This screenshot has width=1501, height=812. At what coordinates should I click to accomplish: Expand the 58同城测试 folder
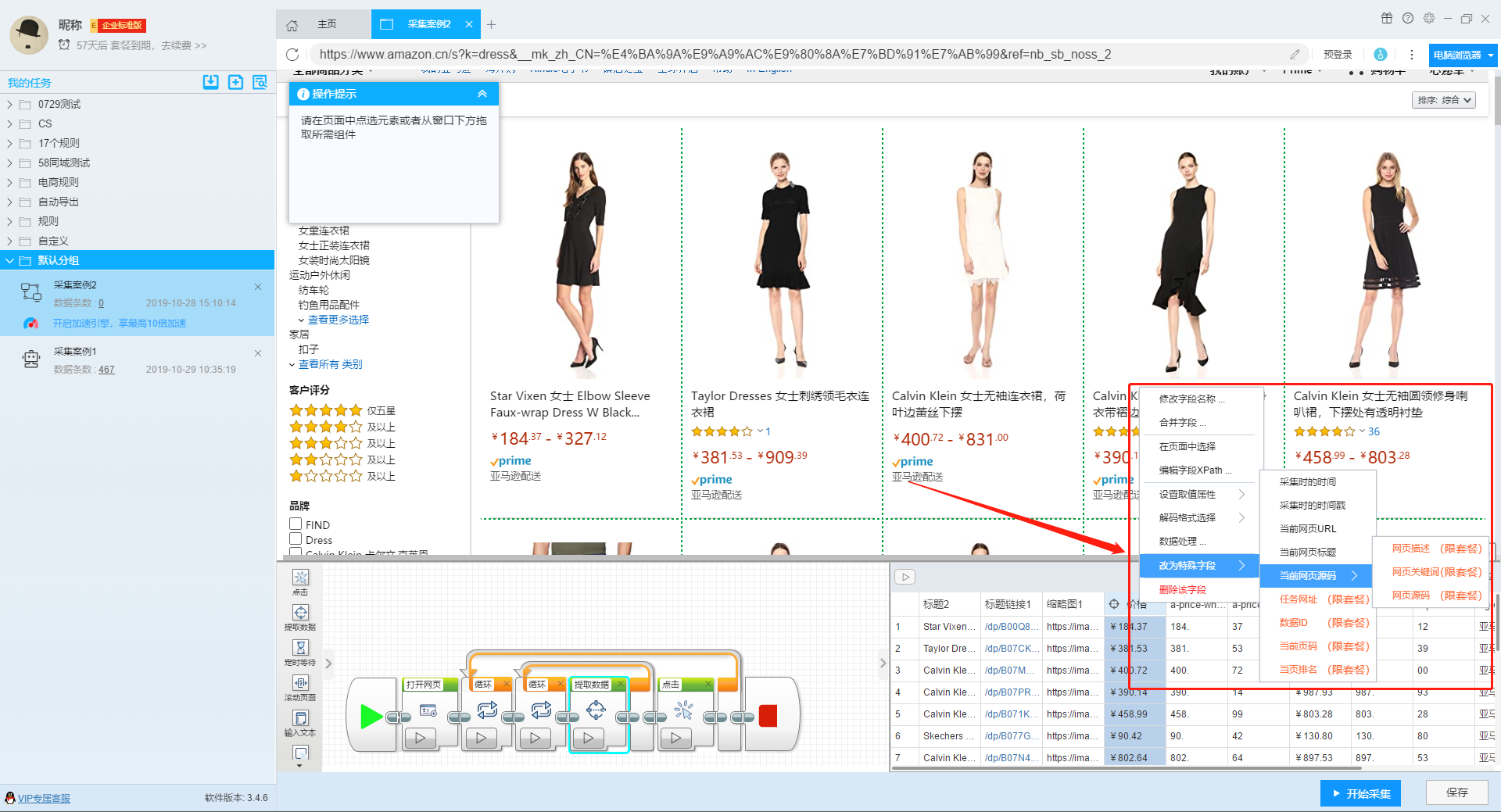pos(9,163)
